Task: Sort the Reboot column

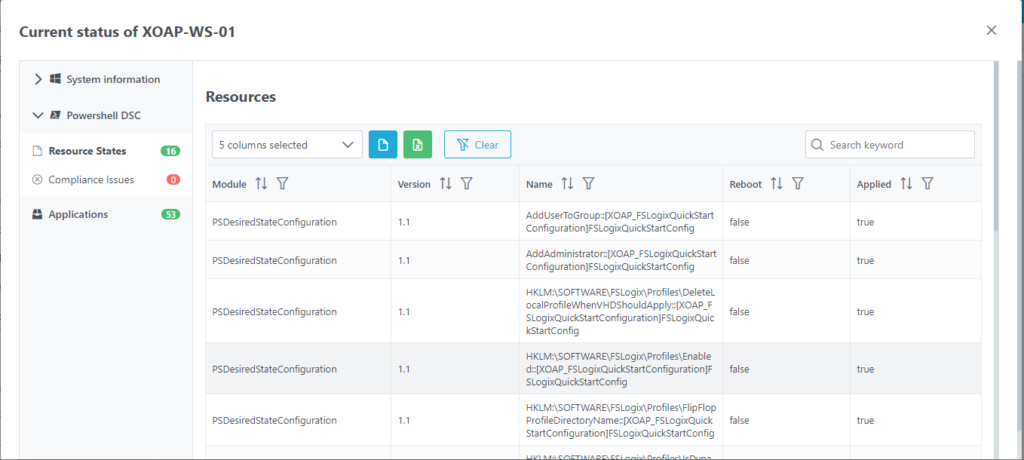Action: tap(776, 184)
